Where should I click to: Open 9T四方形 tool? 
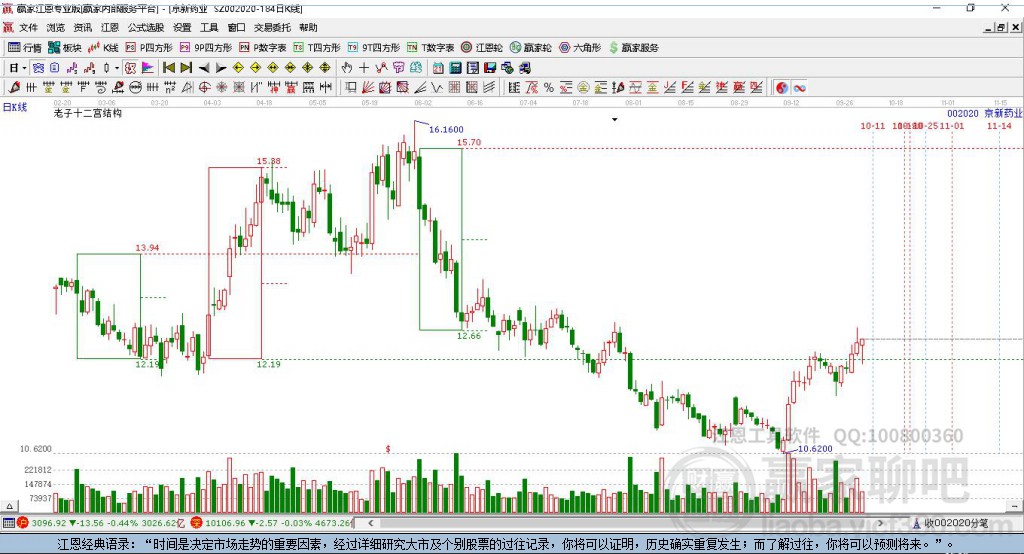374,48
